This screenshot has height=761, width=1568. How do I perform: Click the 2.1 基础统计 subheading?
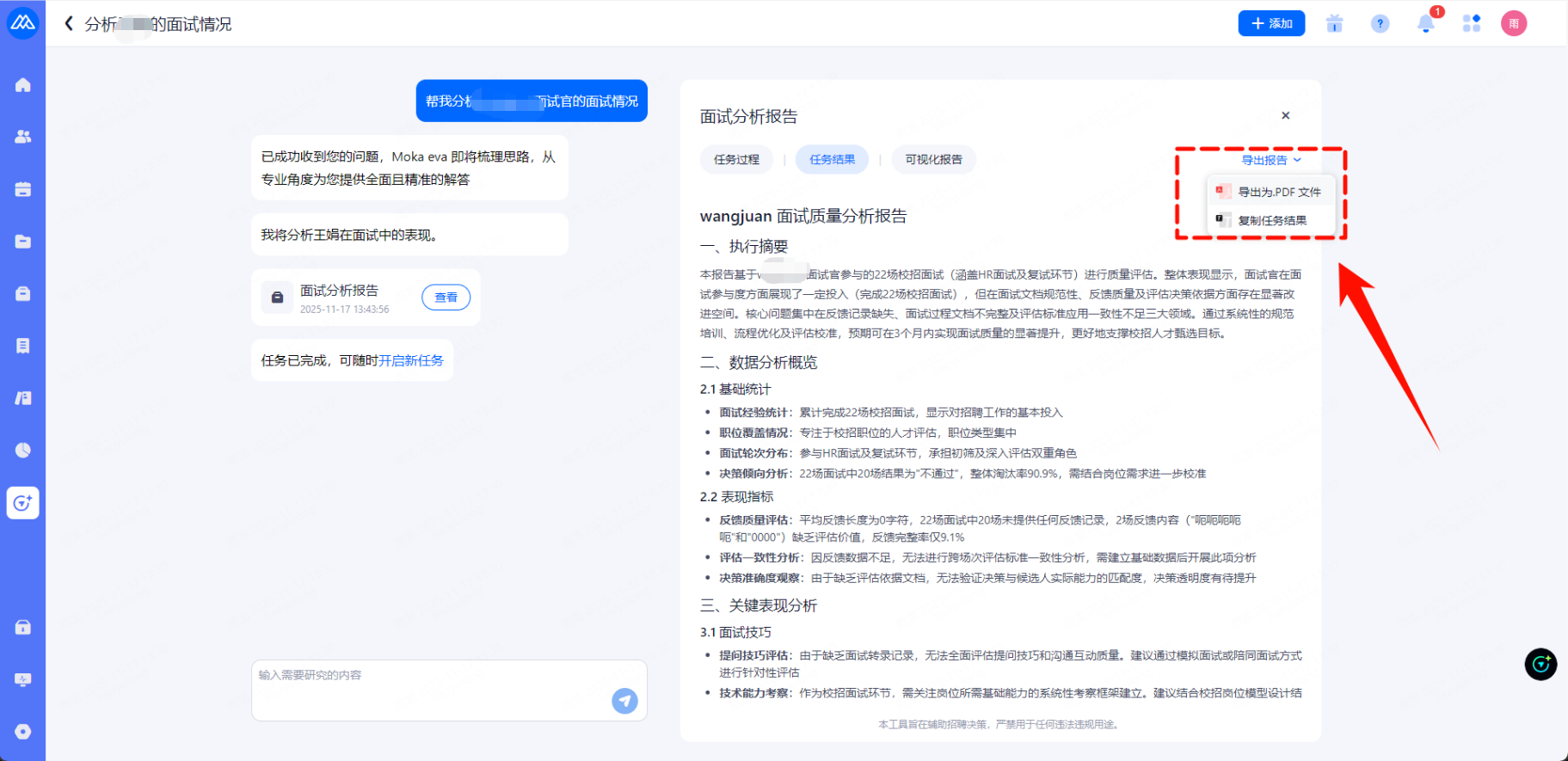[x=735, y=390]
